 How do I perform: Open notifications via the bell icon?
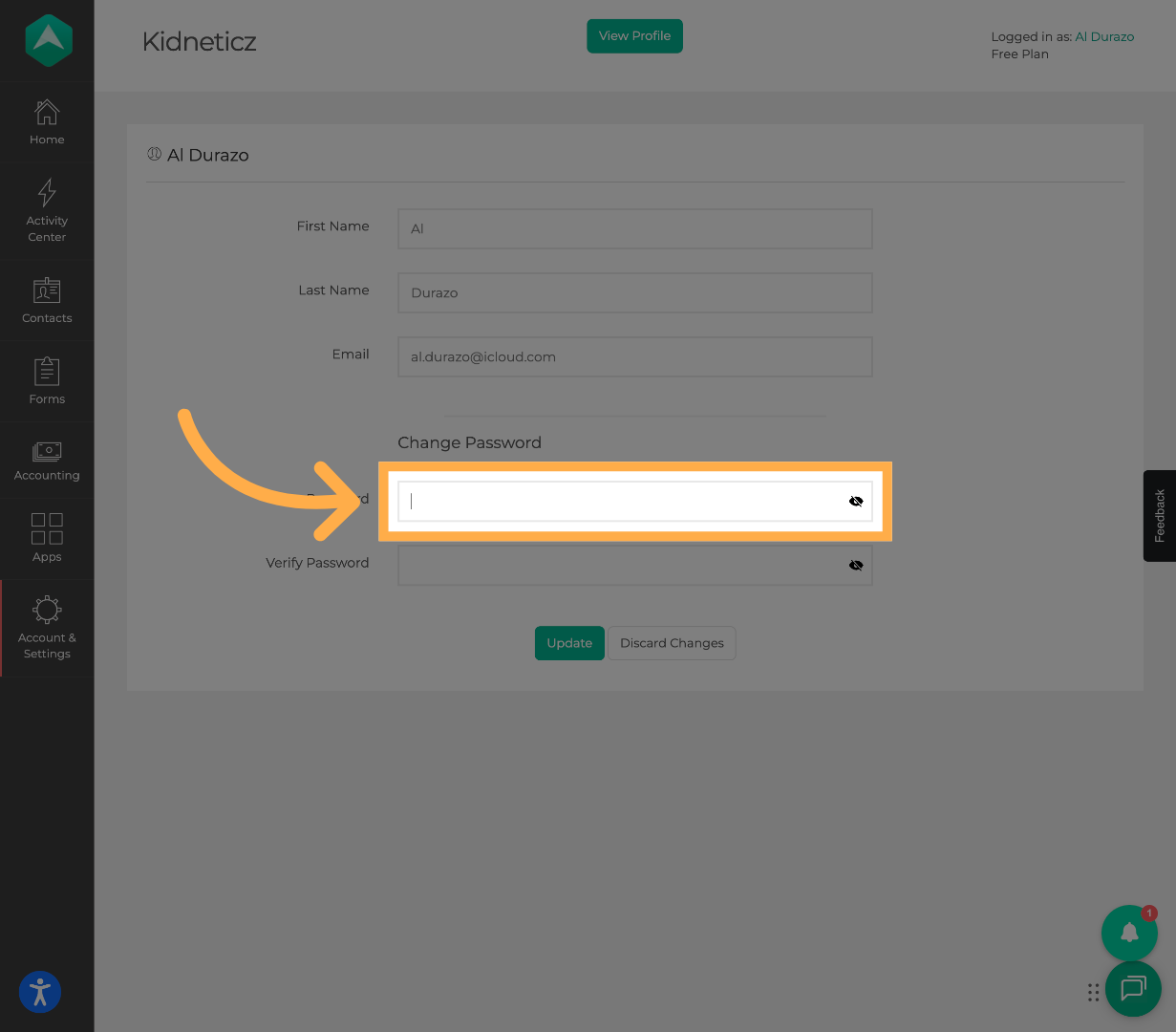coord(1129,933)
